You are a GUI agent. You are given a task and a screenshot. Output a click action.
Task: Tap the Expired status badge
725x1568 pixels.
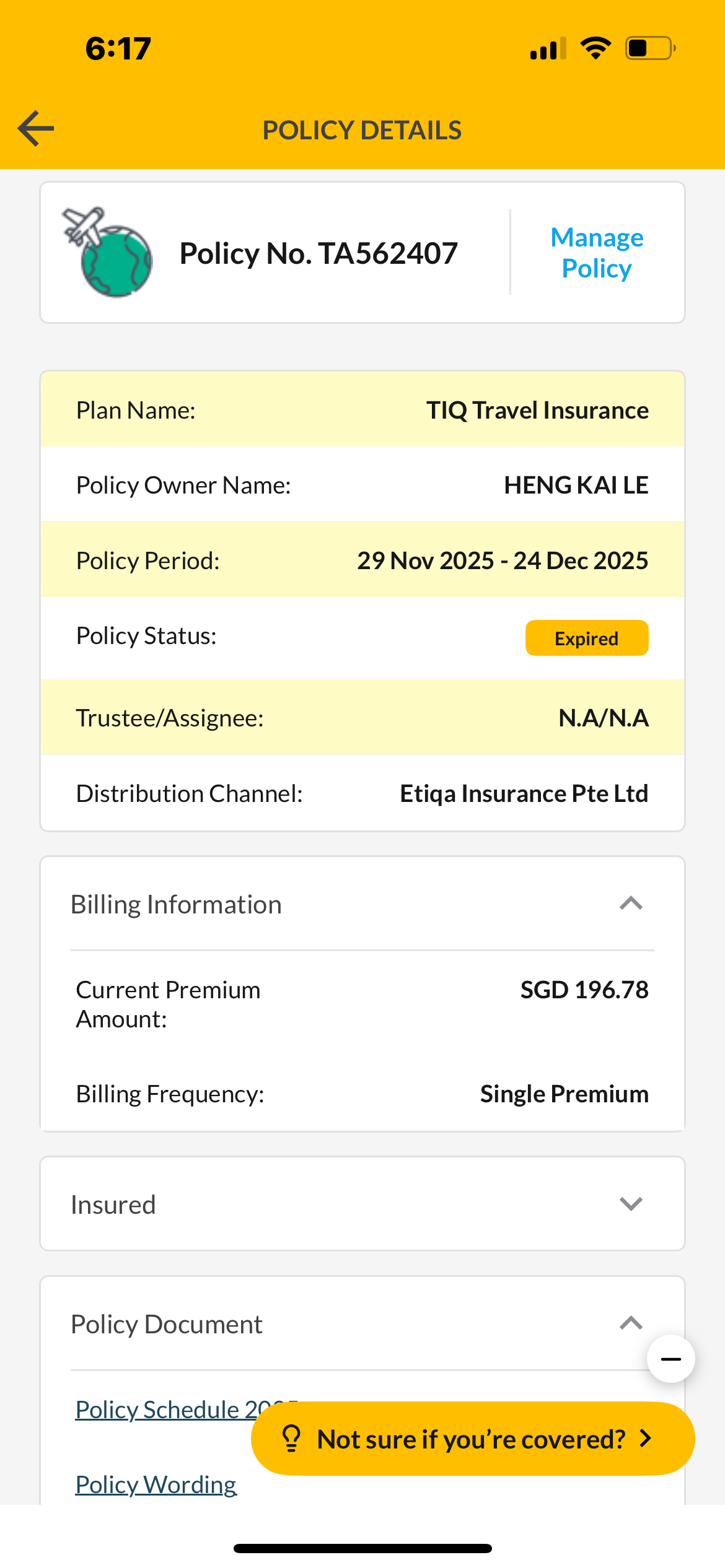coord(586,638)
